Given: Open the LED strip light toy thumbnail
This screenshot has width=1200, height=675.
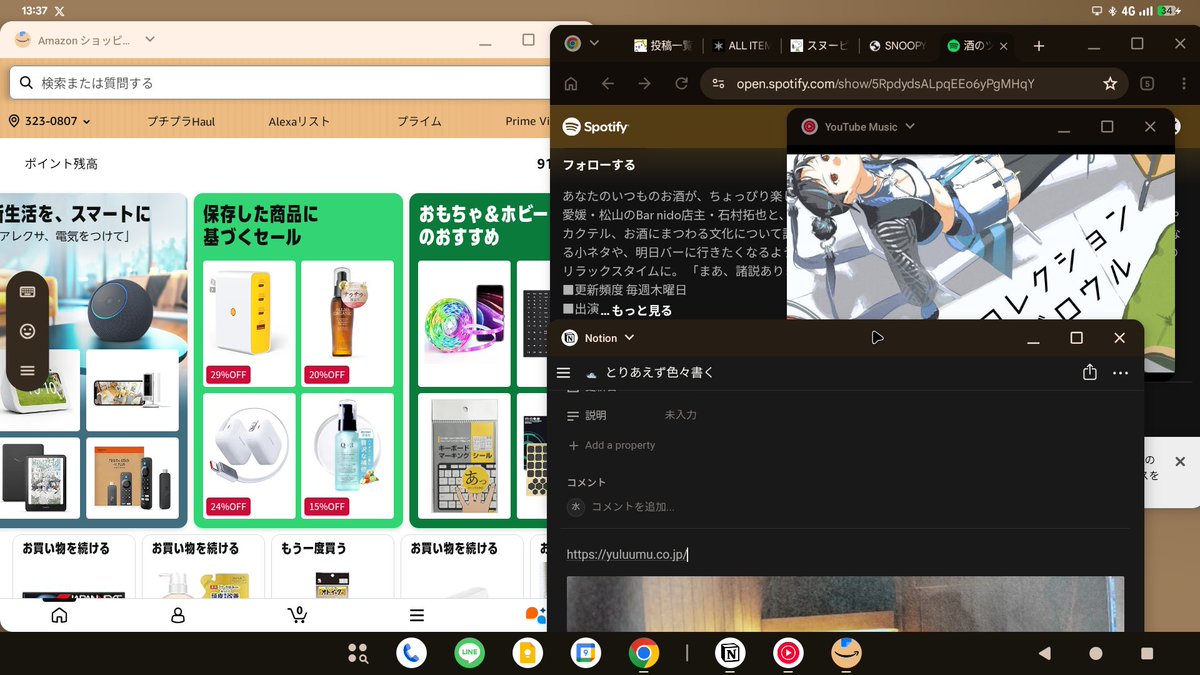Looking at the screenshot, I should pos(464,324).
